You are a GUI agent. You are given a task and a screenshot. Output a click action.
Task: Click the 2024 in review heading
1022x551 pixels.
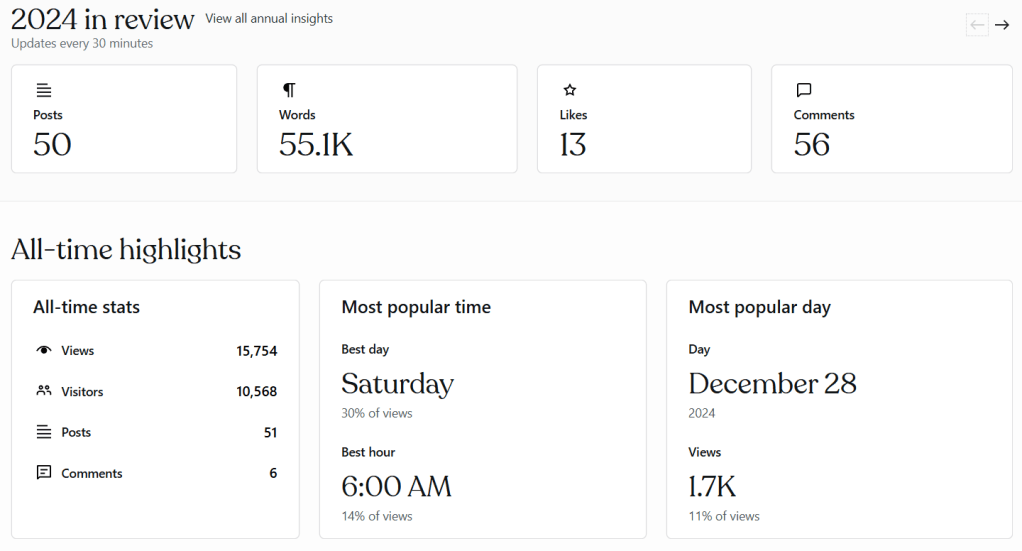(x=102, y=19)
